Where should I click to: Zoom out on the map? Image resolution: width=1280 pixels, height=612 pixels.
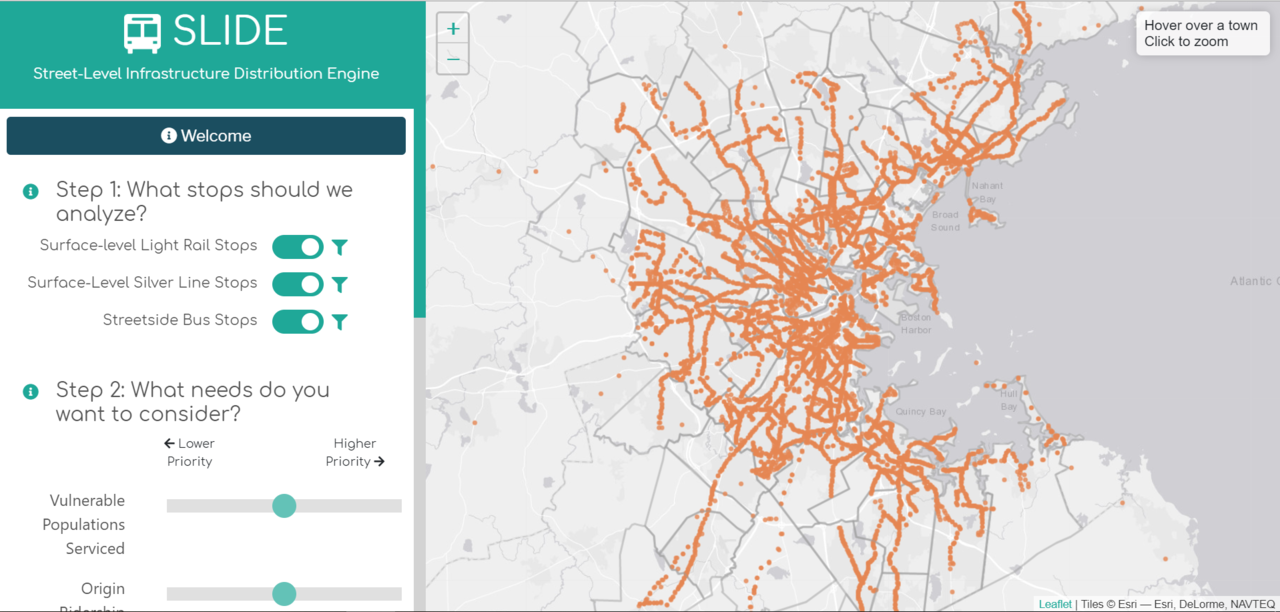point(453,59)
